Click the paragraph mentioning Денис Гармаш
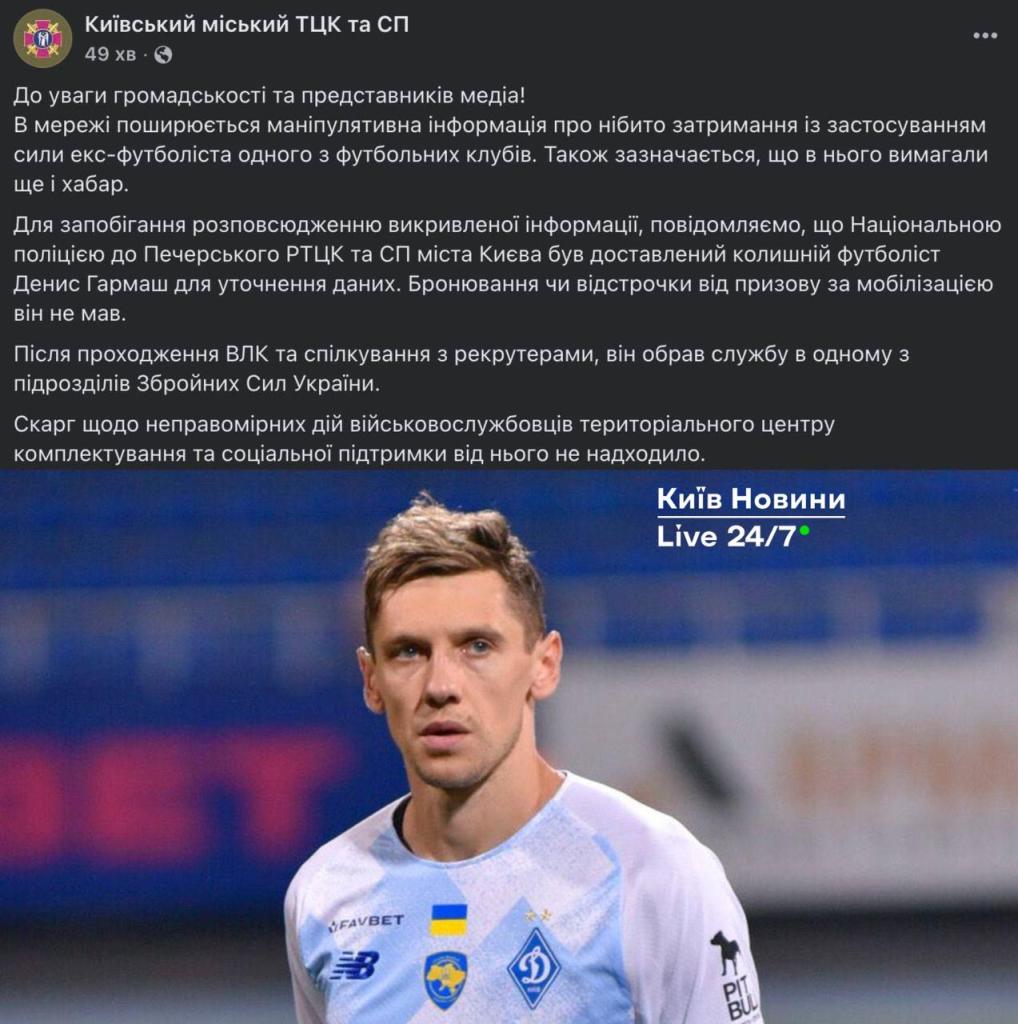The height and width of the screenshot is (1024, 1018). tap(507, 269)
